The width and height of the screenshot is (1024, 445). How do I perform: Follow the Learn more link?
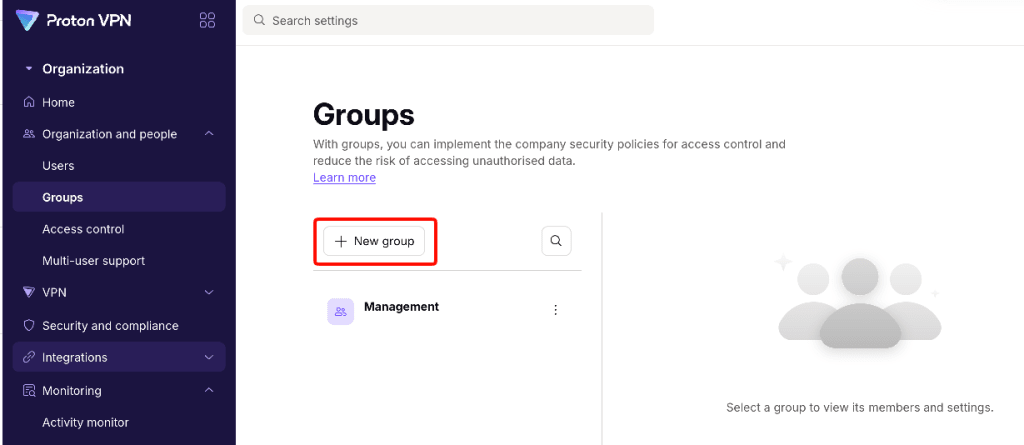coord(344,178)
